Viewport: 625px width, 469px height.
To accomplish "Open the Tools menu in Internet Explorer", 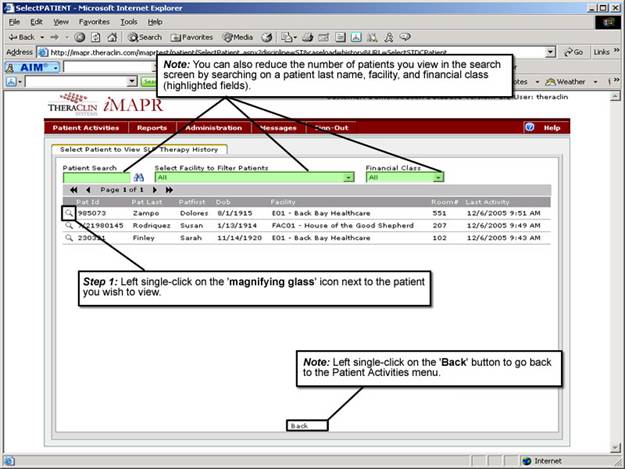I will tap(129, 21).
